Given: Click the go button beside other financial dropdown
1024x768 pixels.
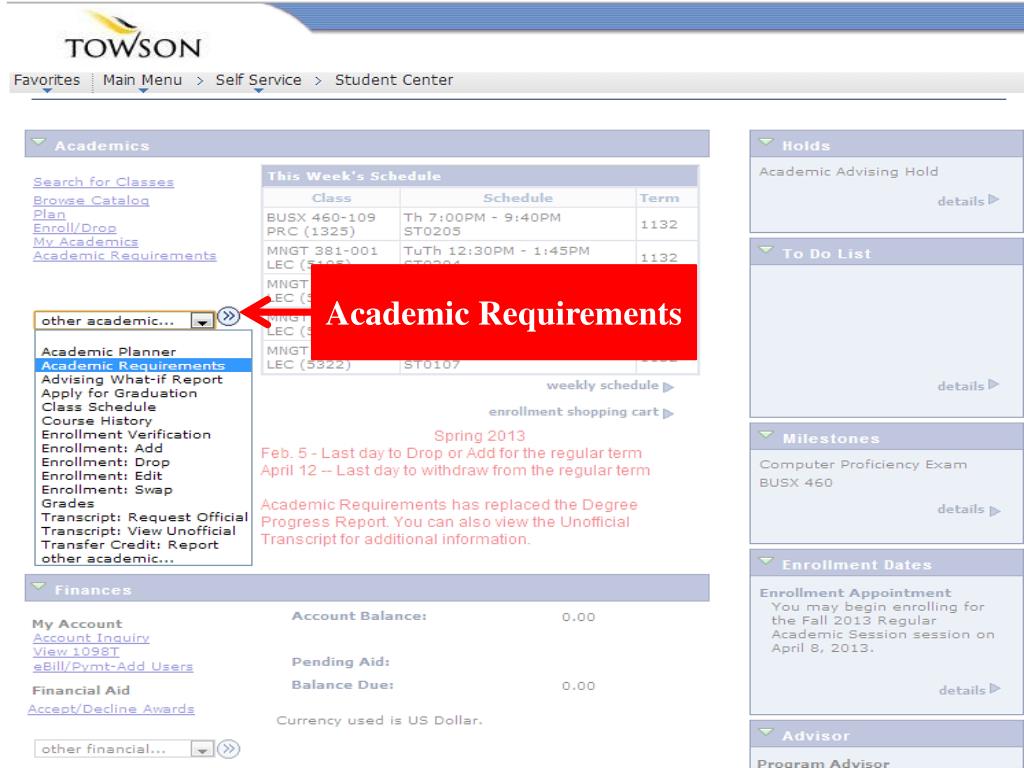Looking at the screenshot, I should coord(229,749).
